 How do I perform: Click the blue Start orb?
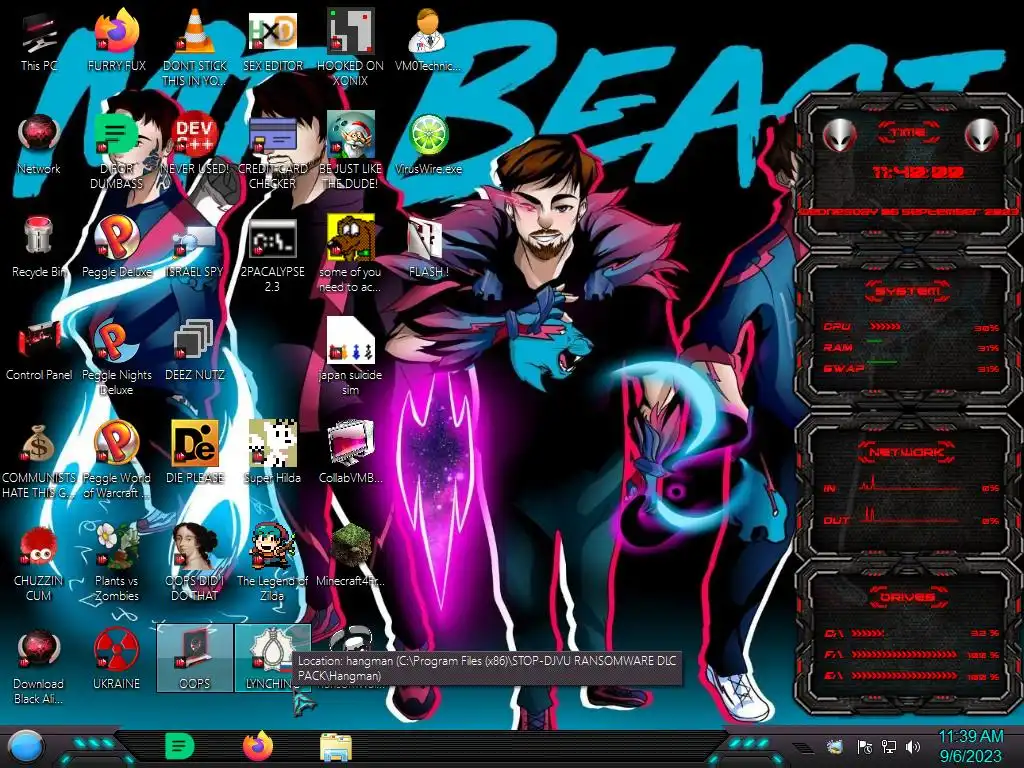point(26,746)
